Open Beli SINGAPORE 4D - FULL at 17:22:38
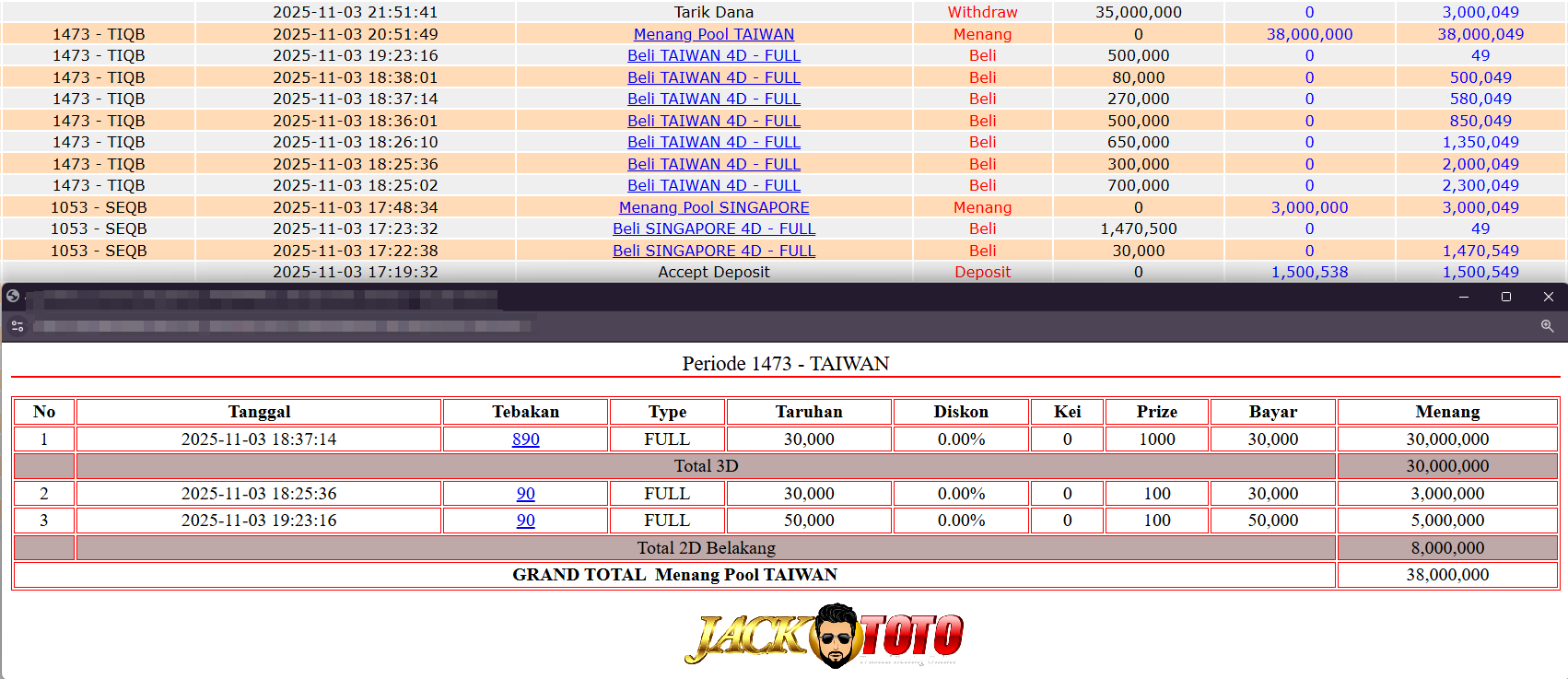The height and width of the screenshot is (679, 1568). click(x=713, y=251)
